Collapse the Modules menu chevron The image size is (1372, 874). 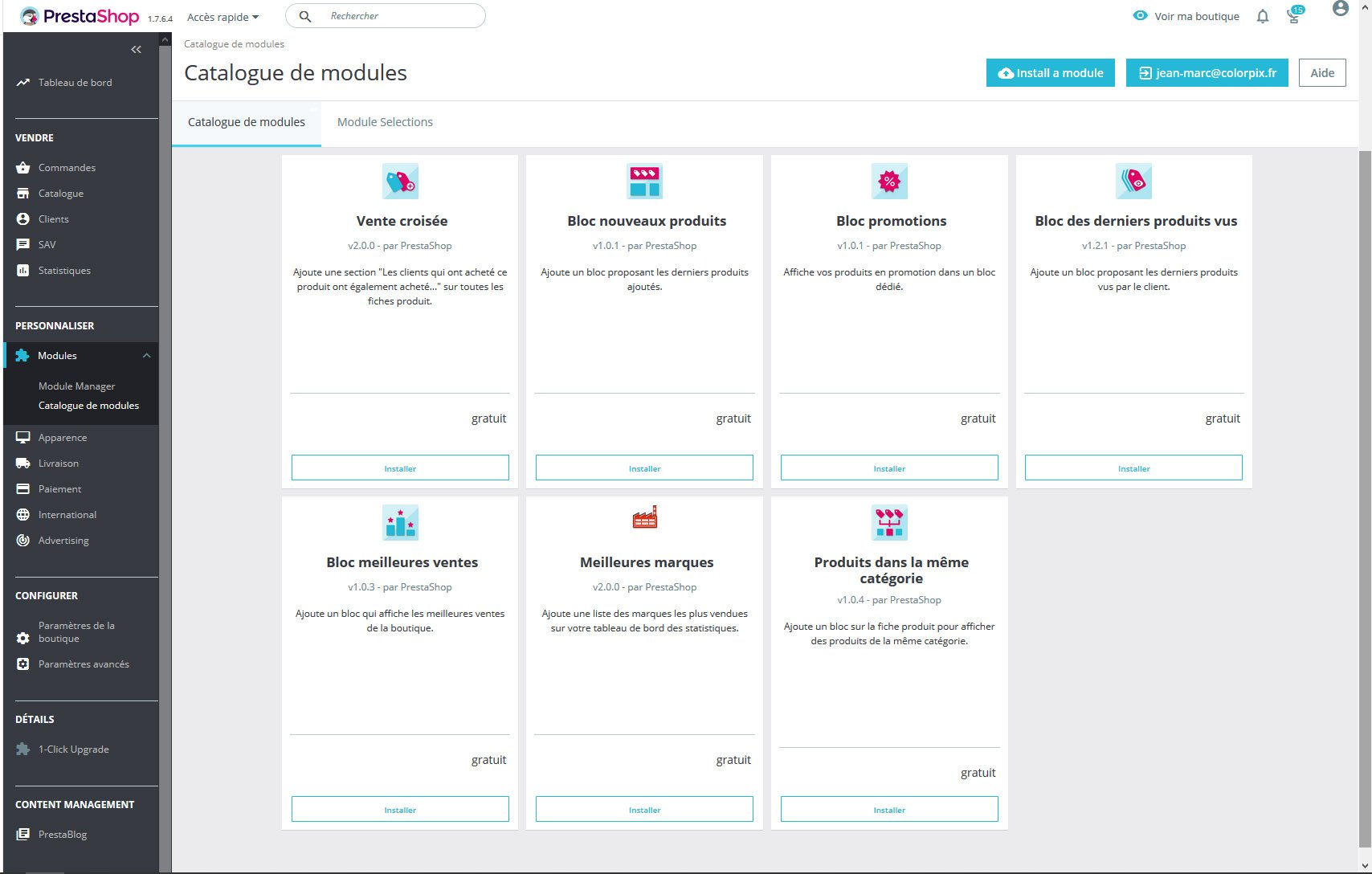click(x=146, y=356)
